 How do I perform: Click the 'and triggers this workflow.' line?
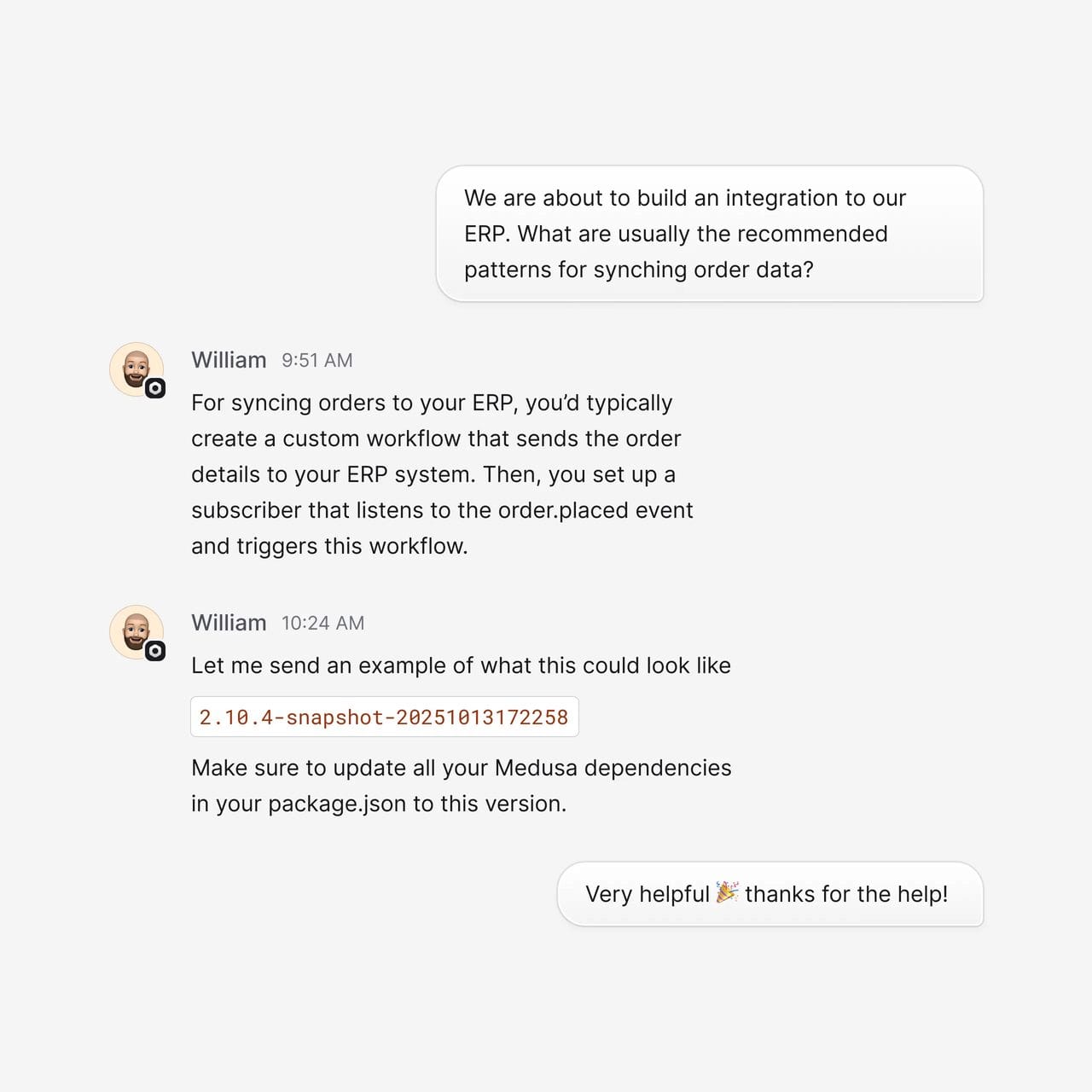click(x=329, y=546)
